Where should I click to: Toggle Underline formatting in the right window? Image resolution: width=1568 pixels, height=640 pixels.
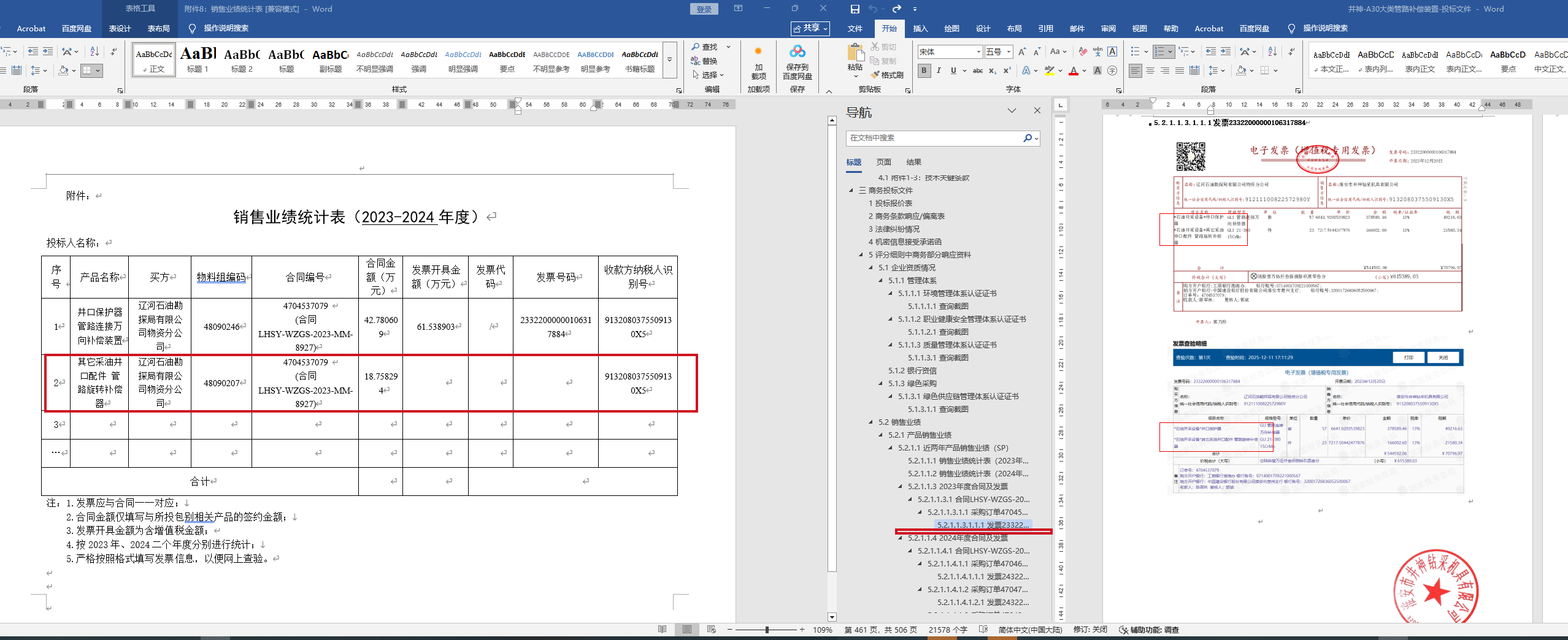tap(953, 70)
